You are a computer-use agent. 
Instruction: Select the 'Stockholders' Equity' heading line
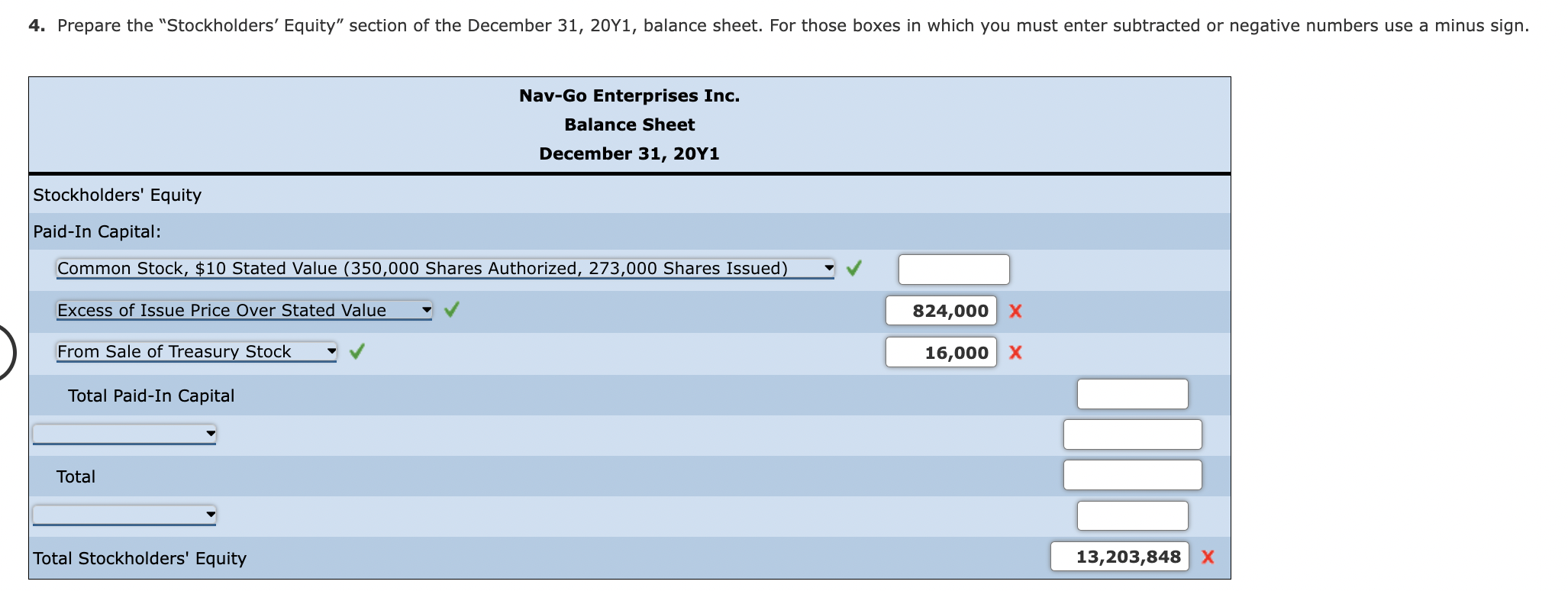[x=117, y=195]
